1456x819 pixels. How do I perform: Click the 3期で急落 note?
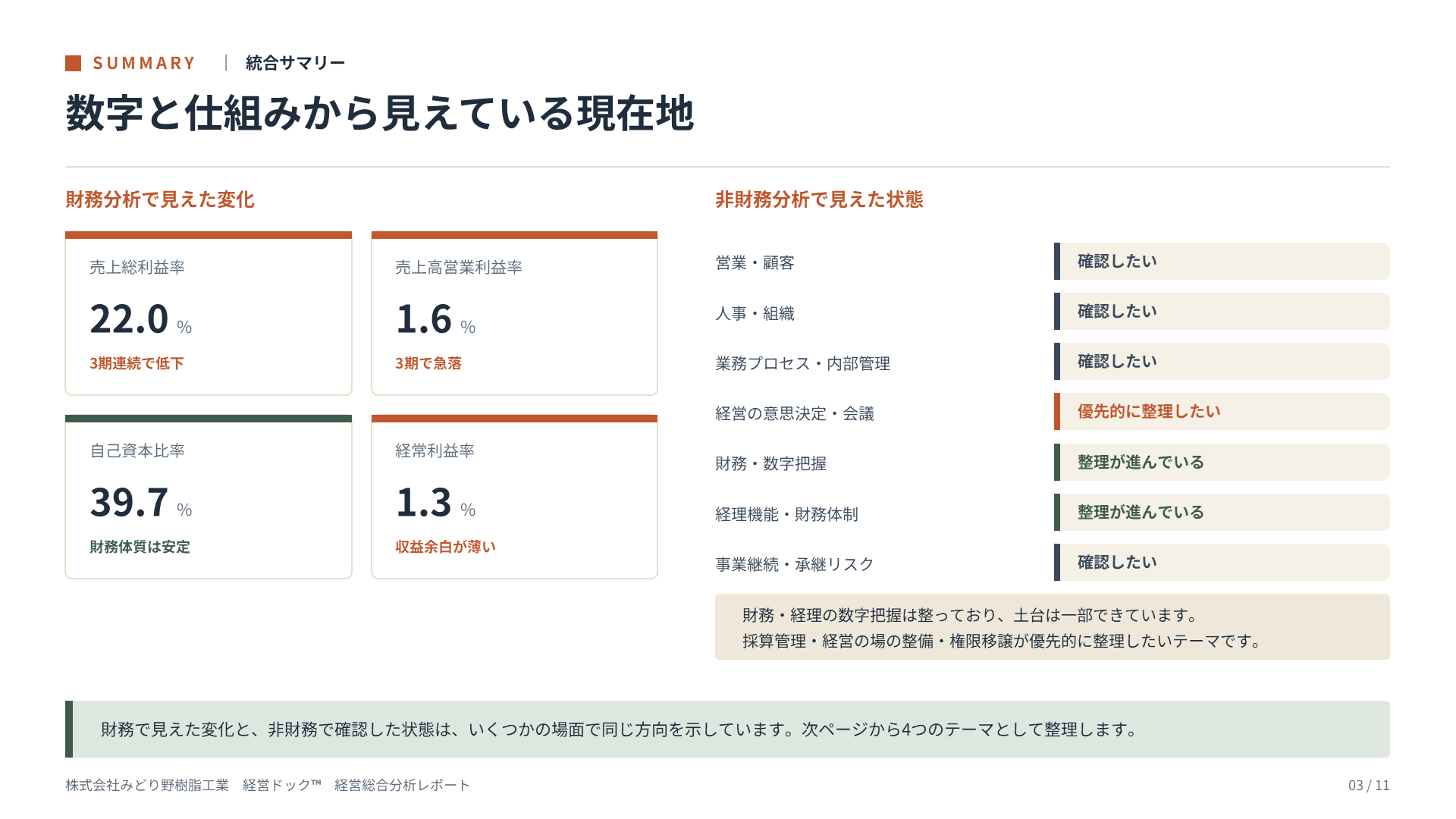coord(428,363)
